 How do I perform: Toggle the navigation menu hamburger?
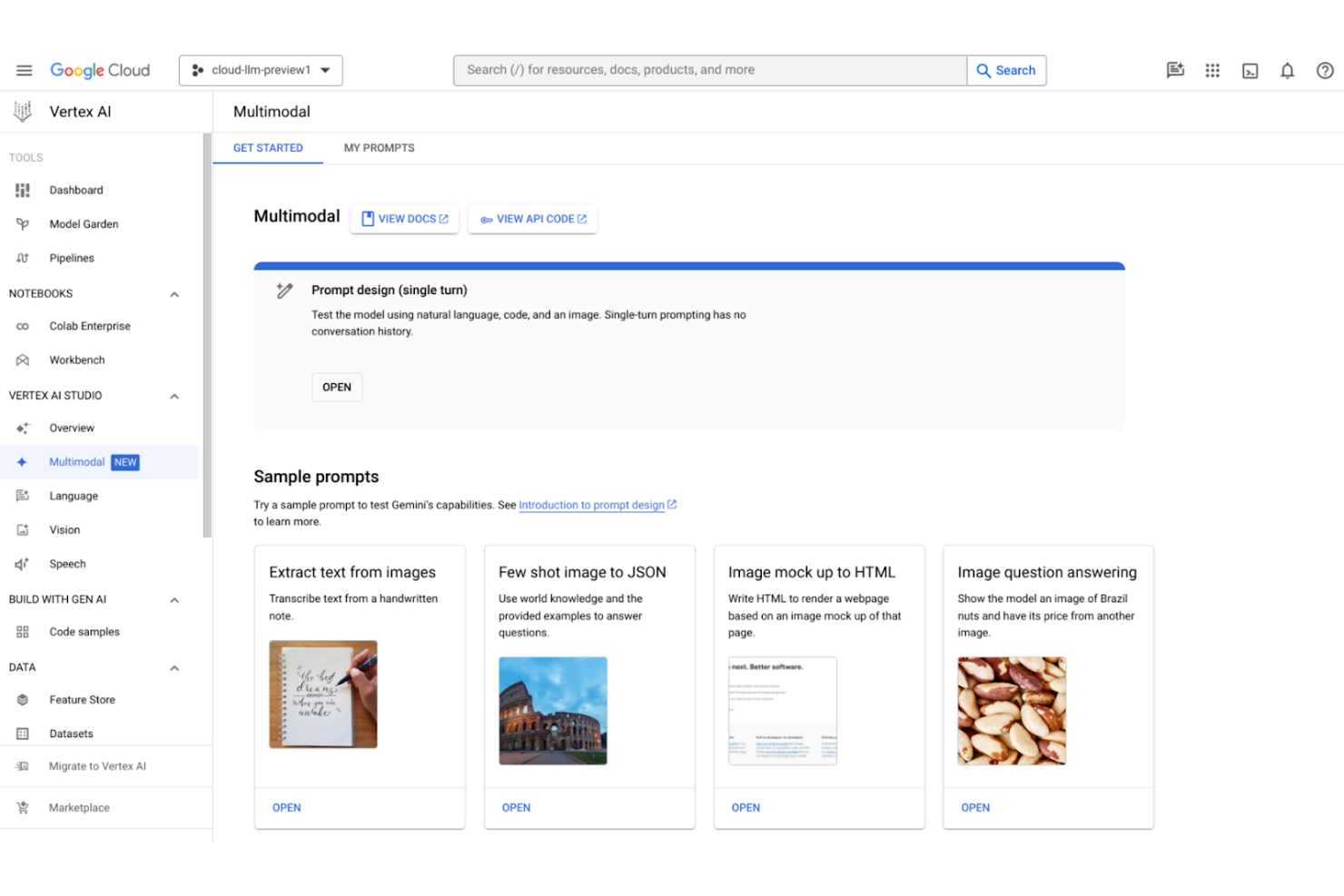(24, 70)
